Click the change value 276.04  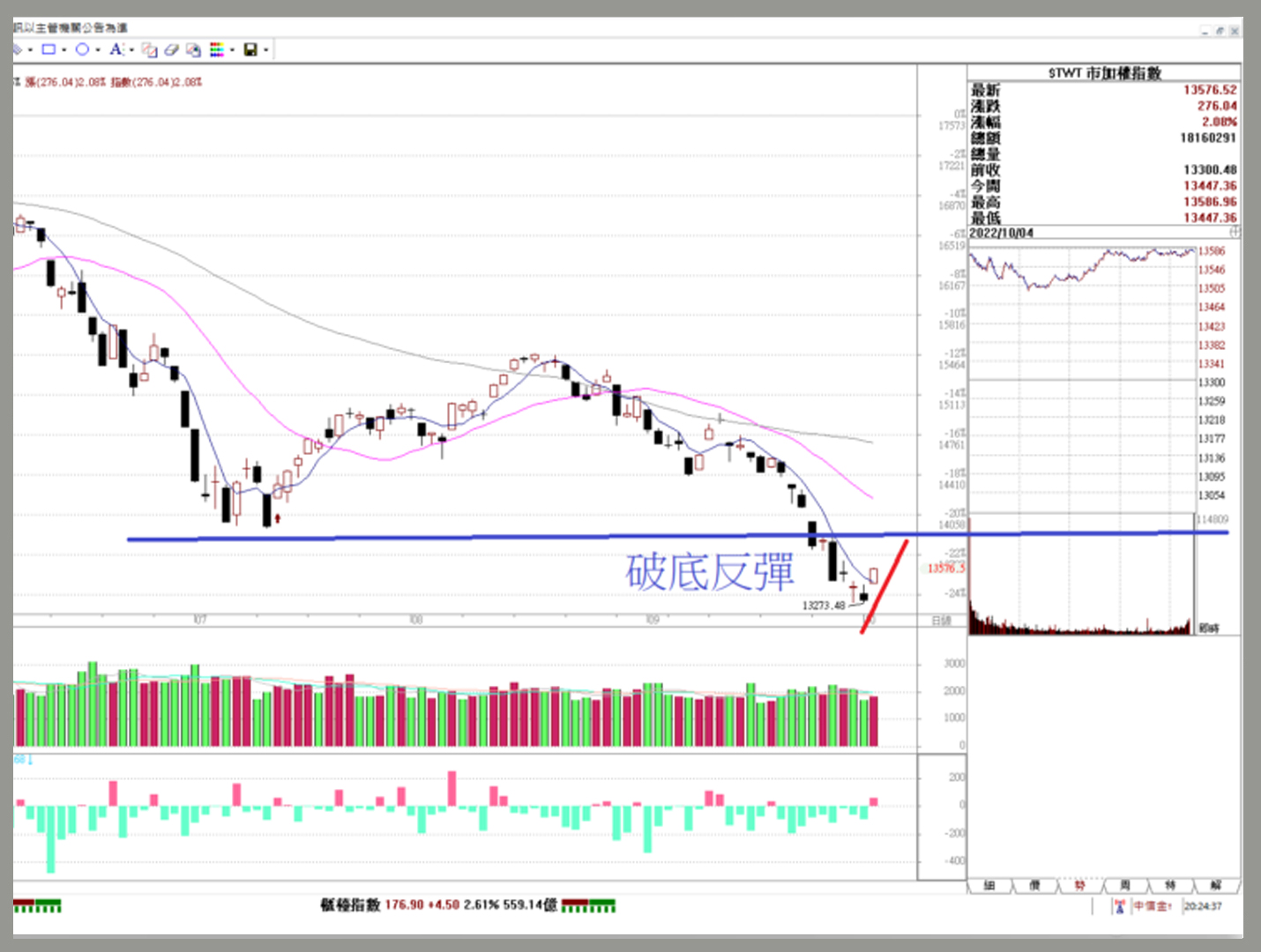click(x=1217, y=106)
